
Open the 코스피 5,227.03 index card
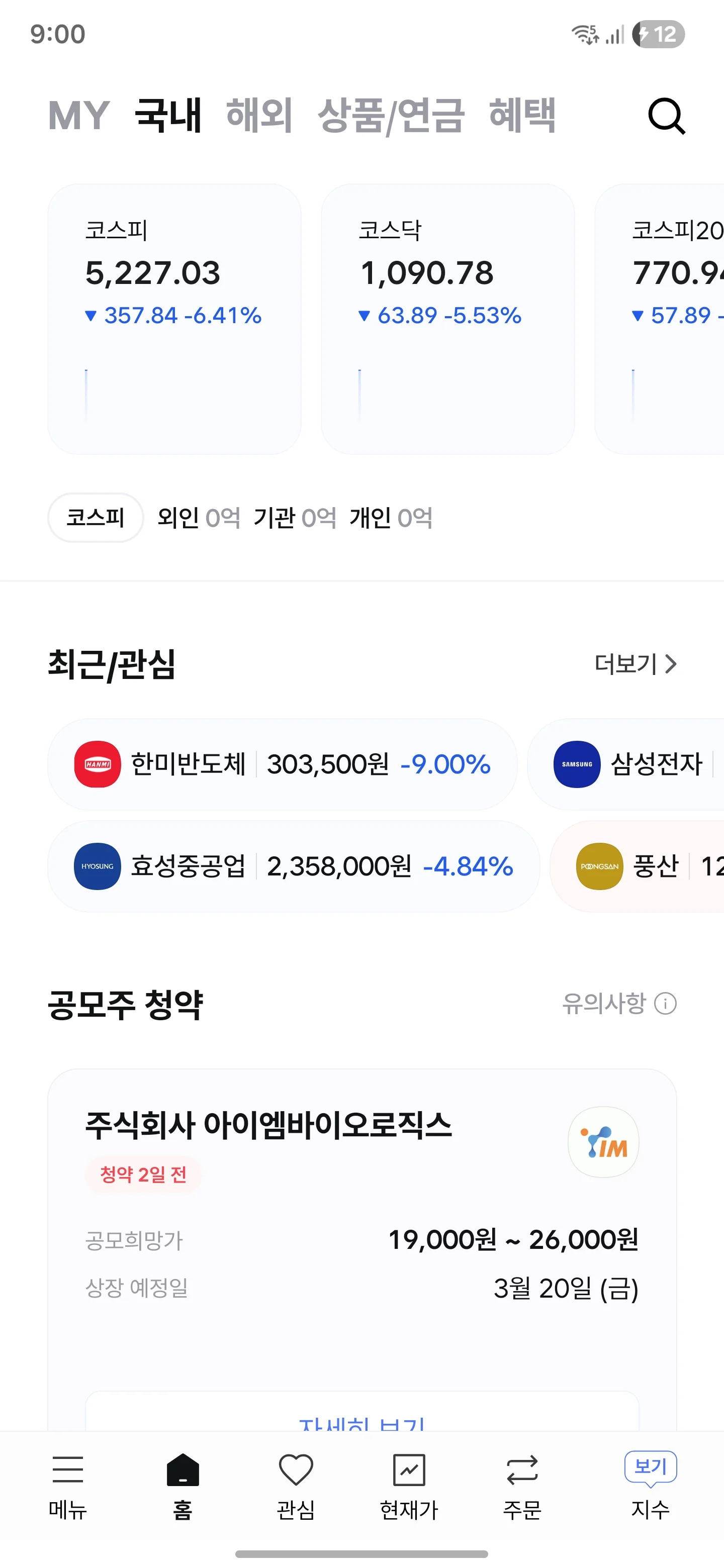coord(174,319)
